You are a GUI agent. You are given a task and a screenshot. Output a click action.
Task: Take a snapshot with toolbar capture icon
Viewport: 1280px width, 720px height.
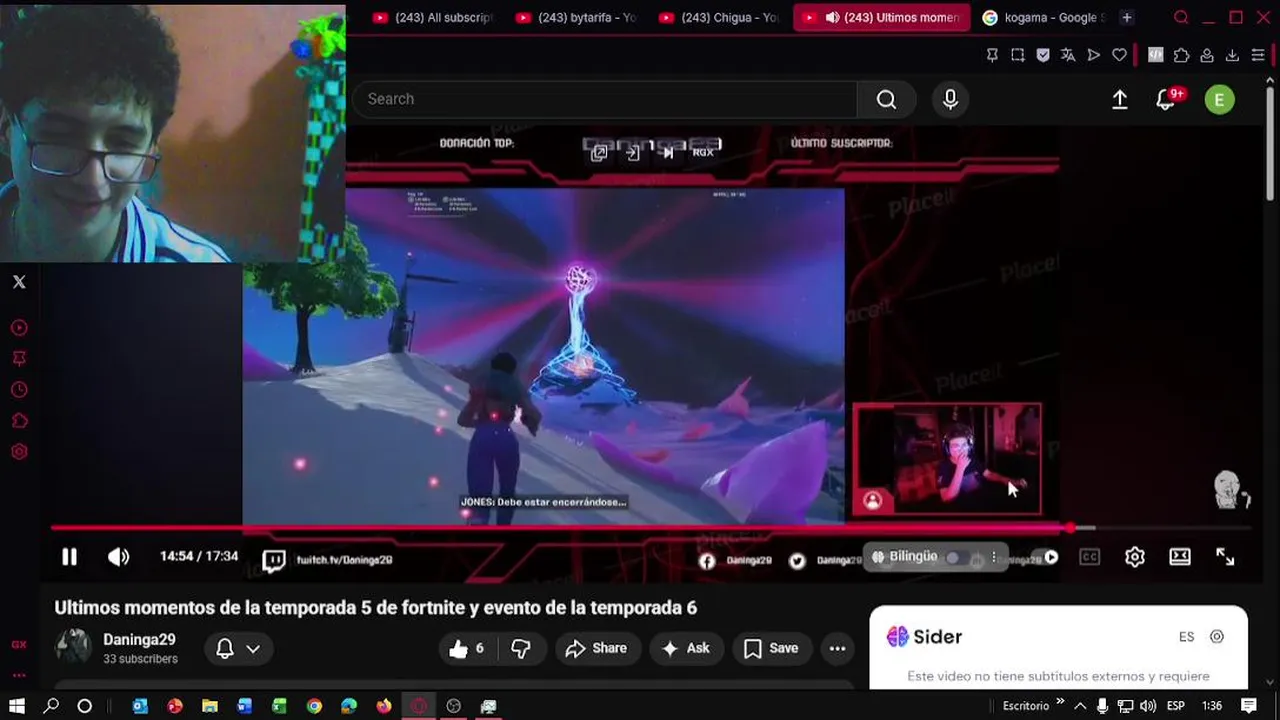tap(1018, 55)
